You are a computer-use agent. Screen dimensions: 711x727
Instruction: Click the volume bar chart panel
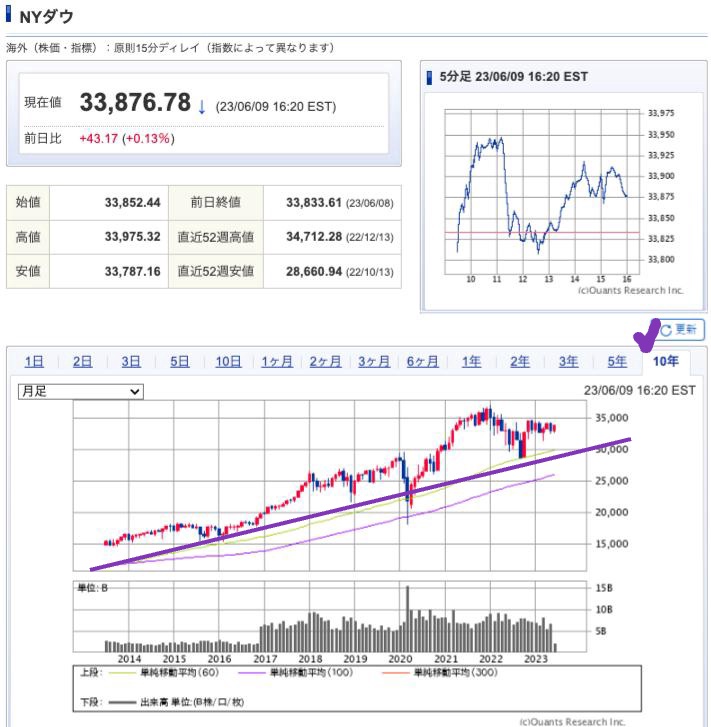[330, 617]
